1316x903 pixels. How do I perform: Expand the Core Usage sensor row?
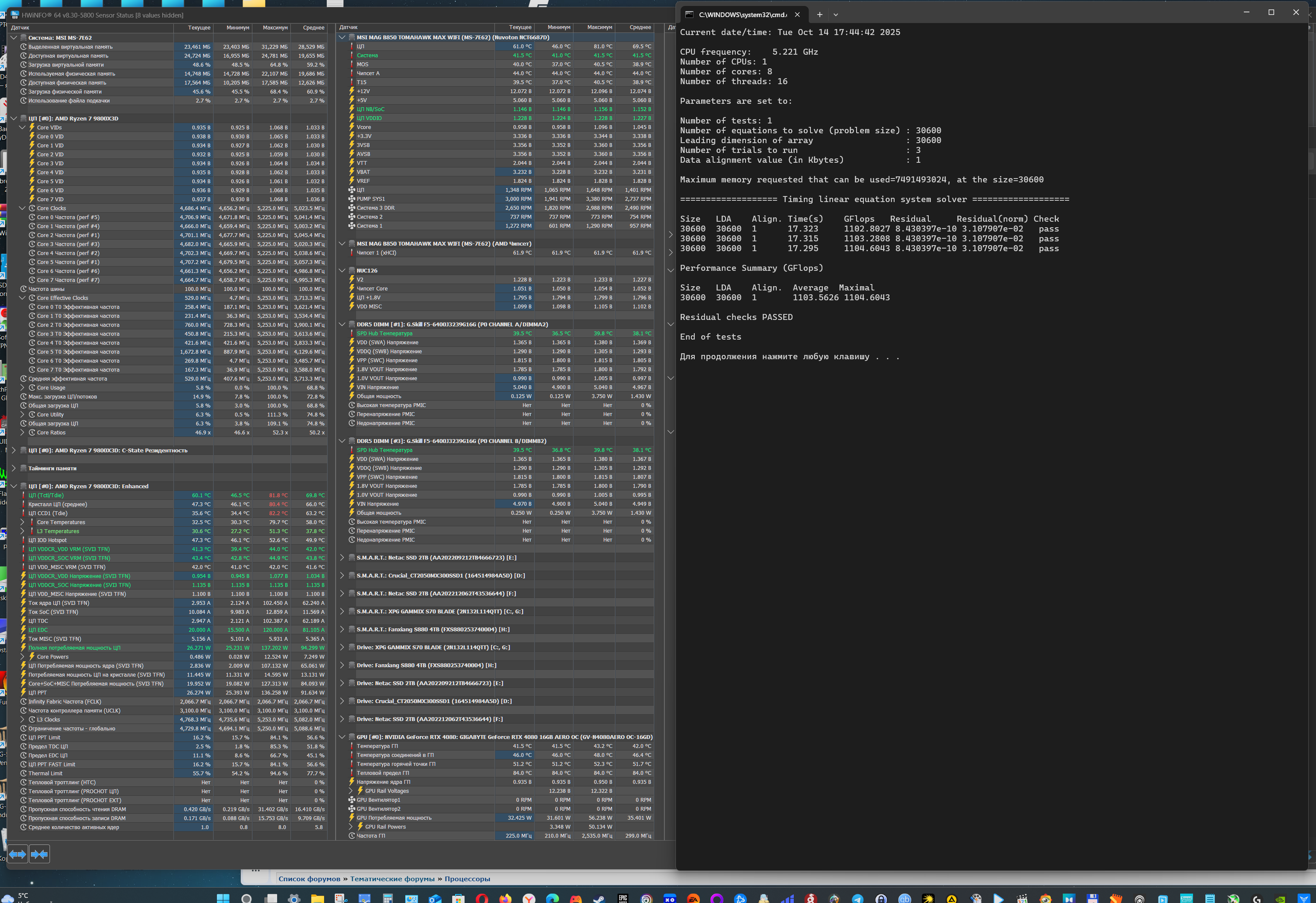(x=22, y=387)
